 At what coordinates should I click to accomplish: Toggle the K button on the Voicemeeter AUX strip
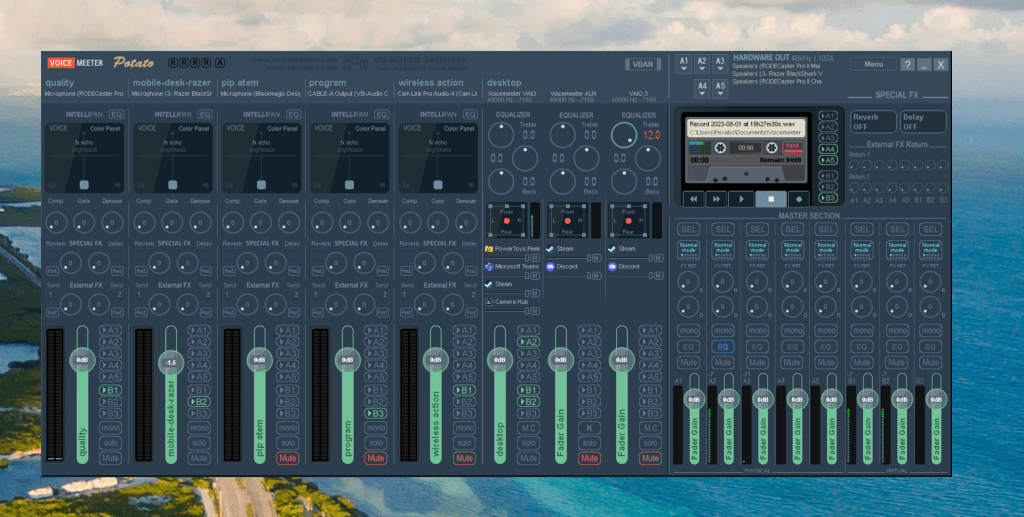[x=589, y=428]
